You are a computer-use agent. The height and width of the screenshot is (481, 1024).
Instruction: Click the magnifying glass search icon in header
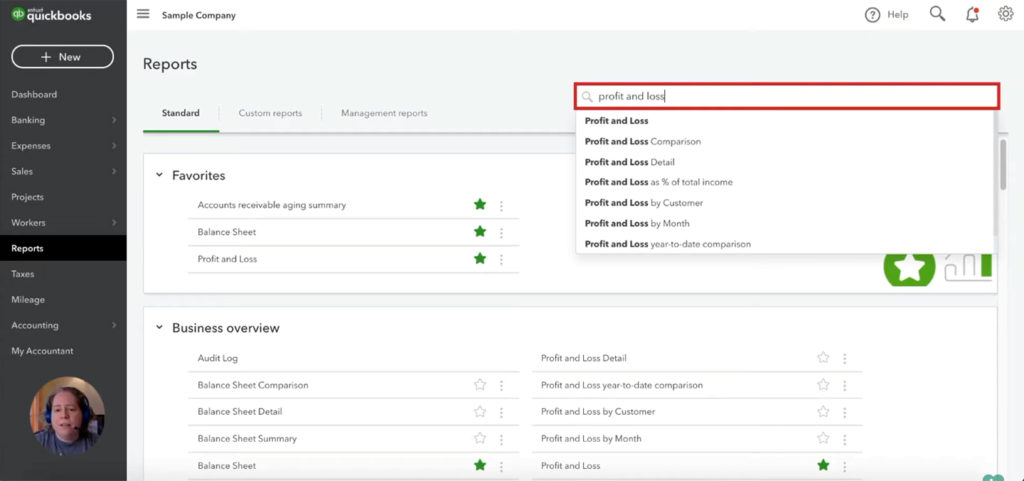pyautogui.click(x=937, y=14)
